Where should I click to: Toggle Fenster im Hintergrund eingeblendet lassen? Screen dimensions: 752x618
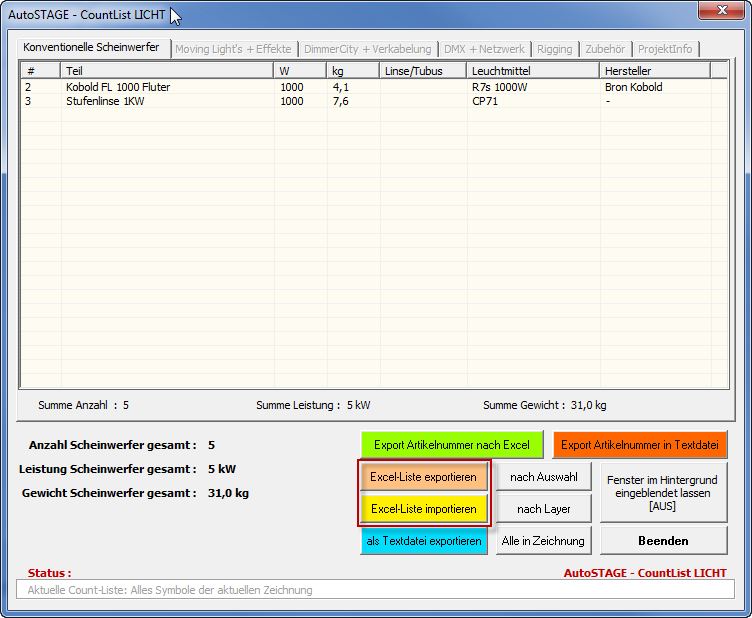pos(662,492)
